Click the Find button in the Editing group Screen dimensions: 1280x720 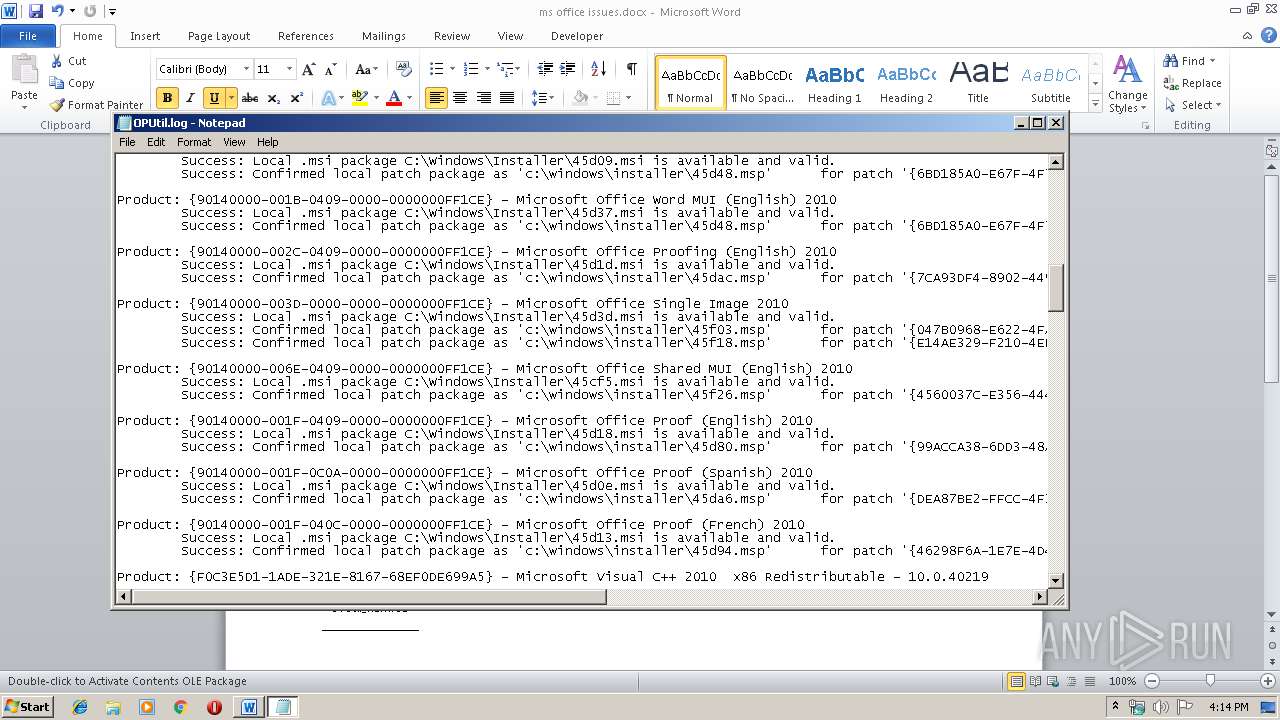pyautogui.click(x=1189, y=61)
